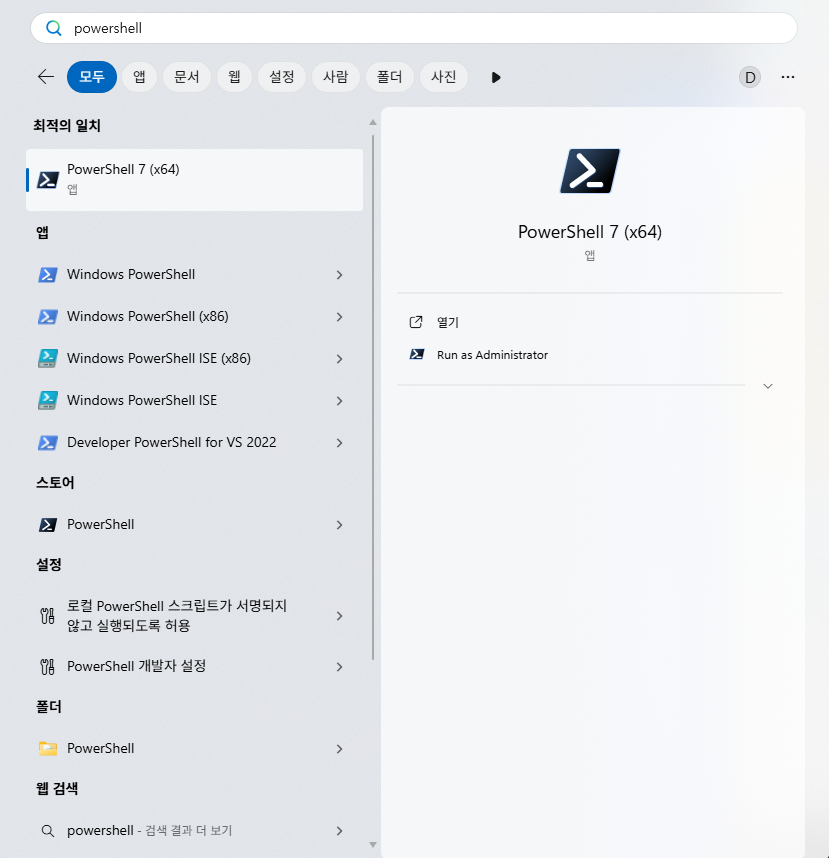
Task: Expand the Windows PowerShell result chevron
Action: 340,274
